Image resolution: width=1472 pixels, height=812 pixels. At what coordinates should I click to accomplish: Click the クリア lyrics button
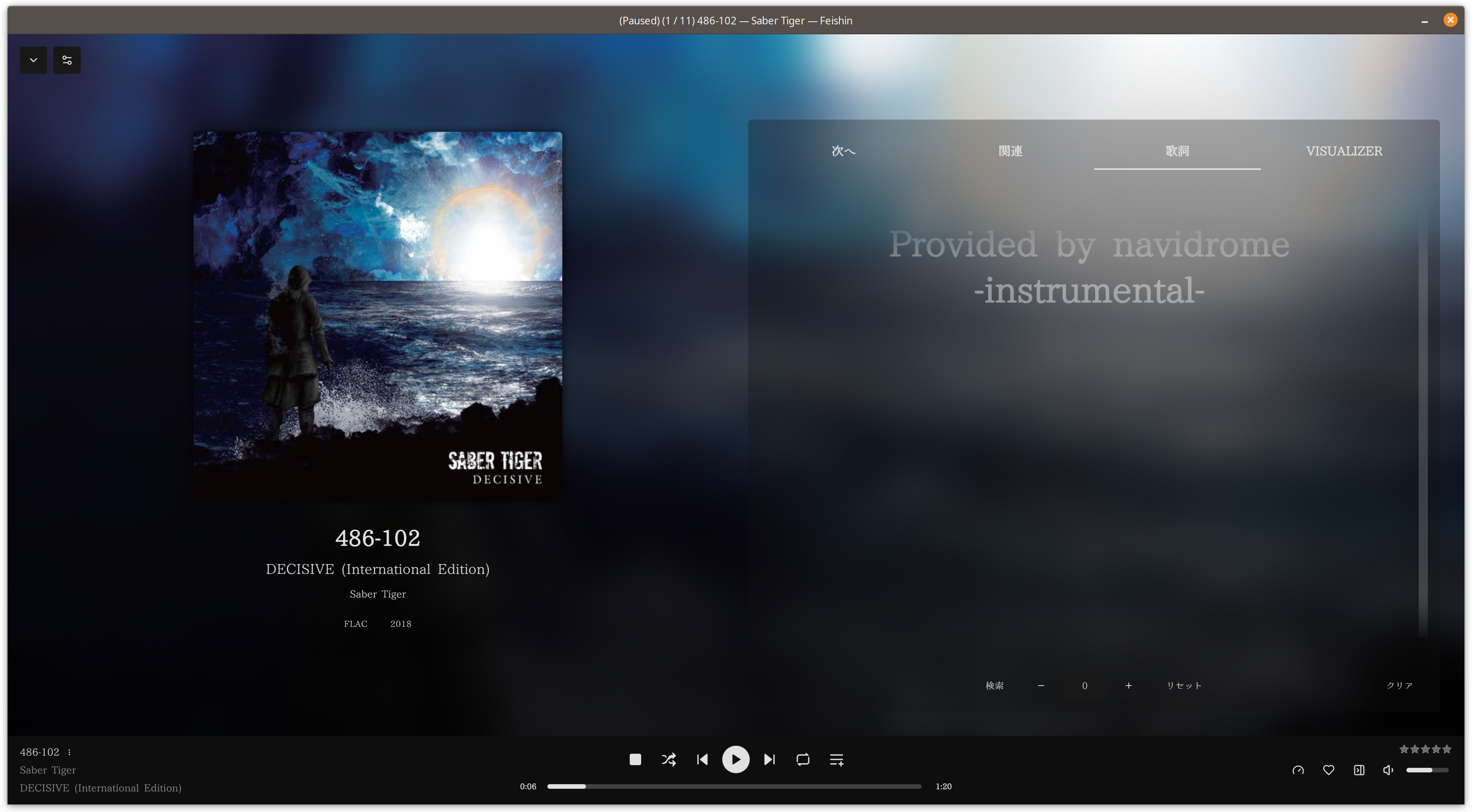tap(1399, 685)
